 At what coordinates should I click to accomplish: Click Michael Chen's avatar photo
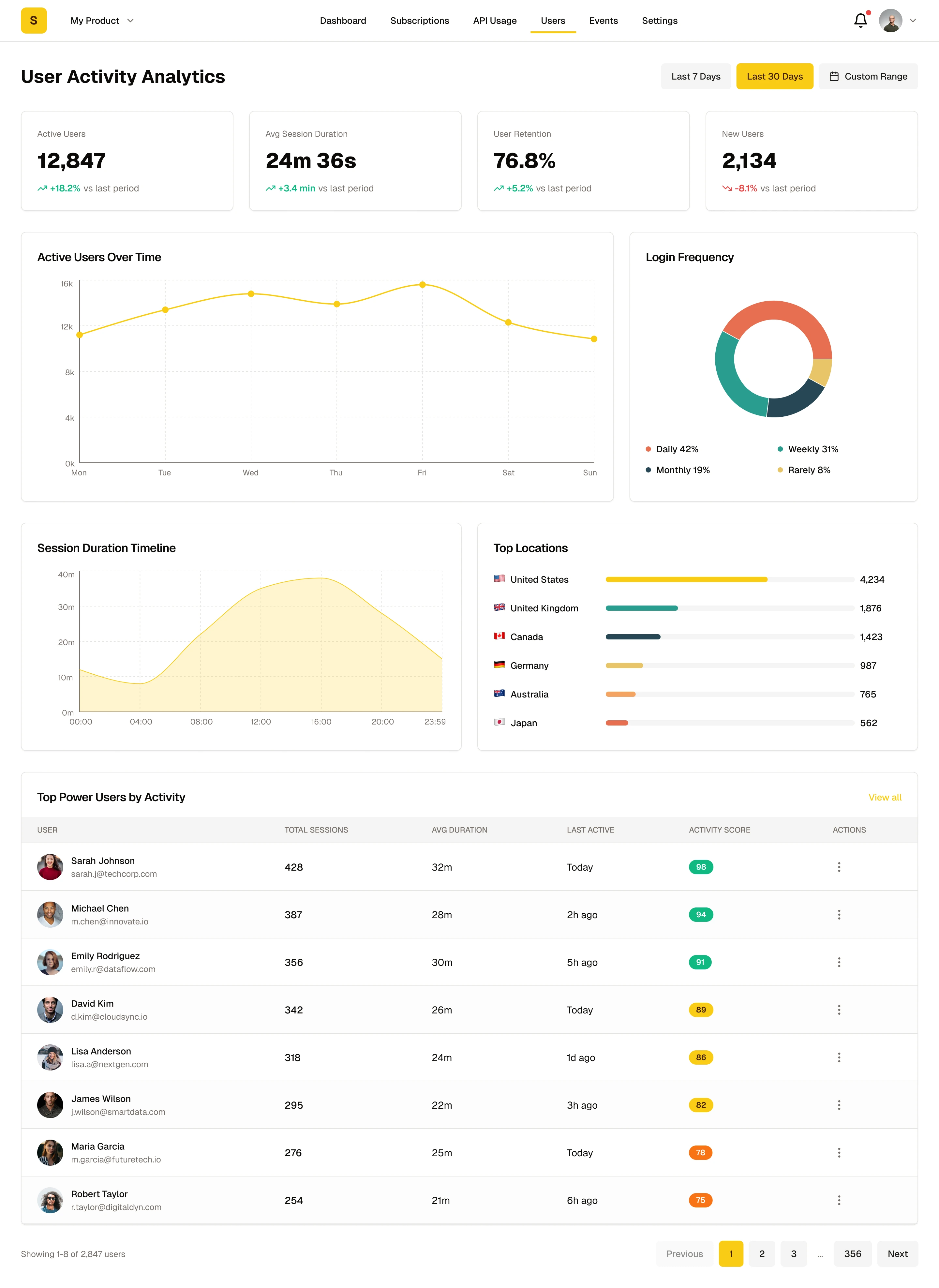[x=50, y=914]
